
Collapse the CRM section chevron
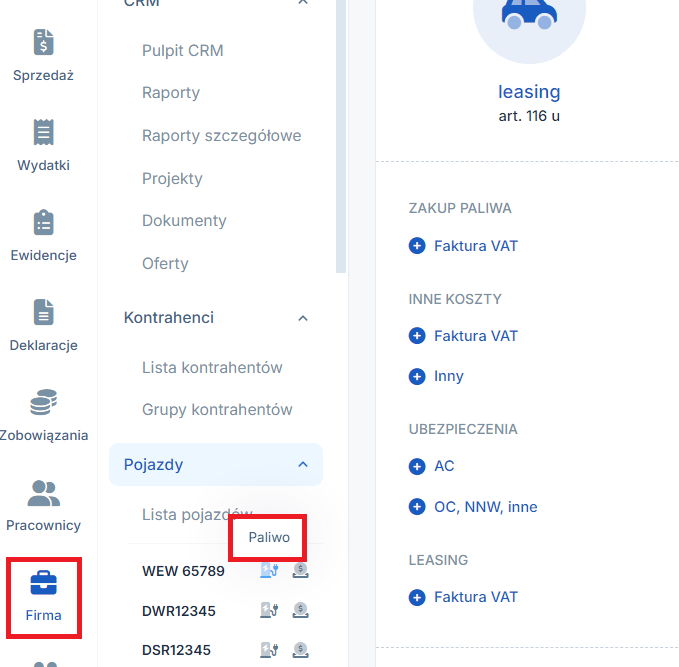click(x=303, y=3)
